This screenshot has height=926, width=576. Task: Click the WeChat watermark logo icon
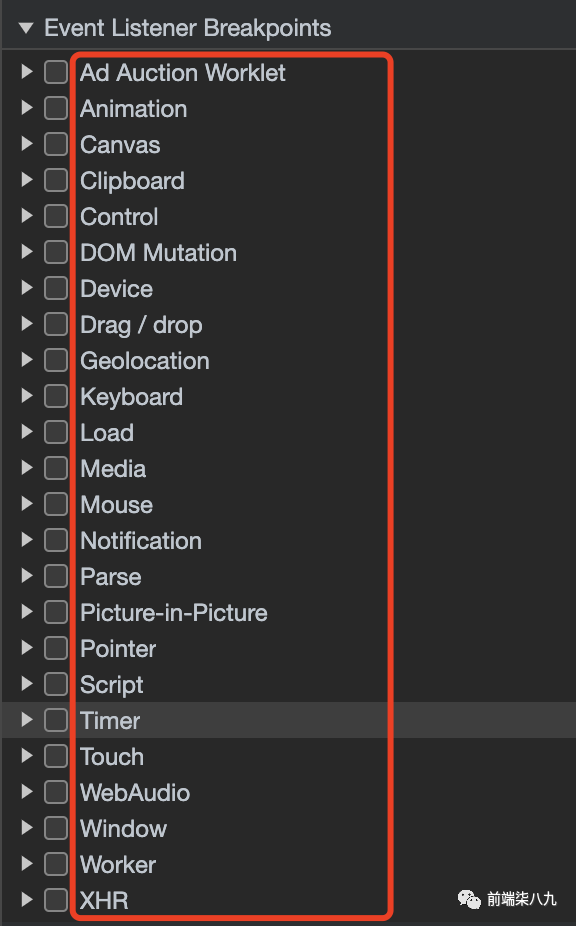pos(470,899)
